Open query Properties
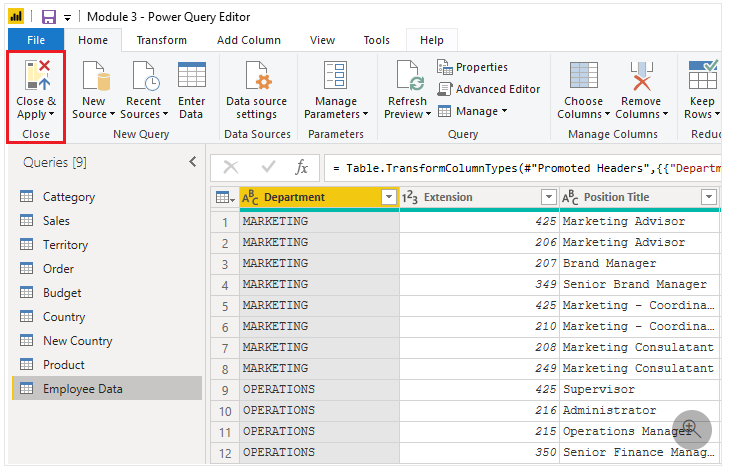The height and width of the screenshot is (471, 730). click(472, 67)
